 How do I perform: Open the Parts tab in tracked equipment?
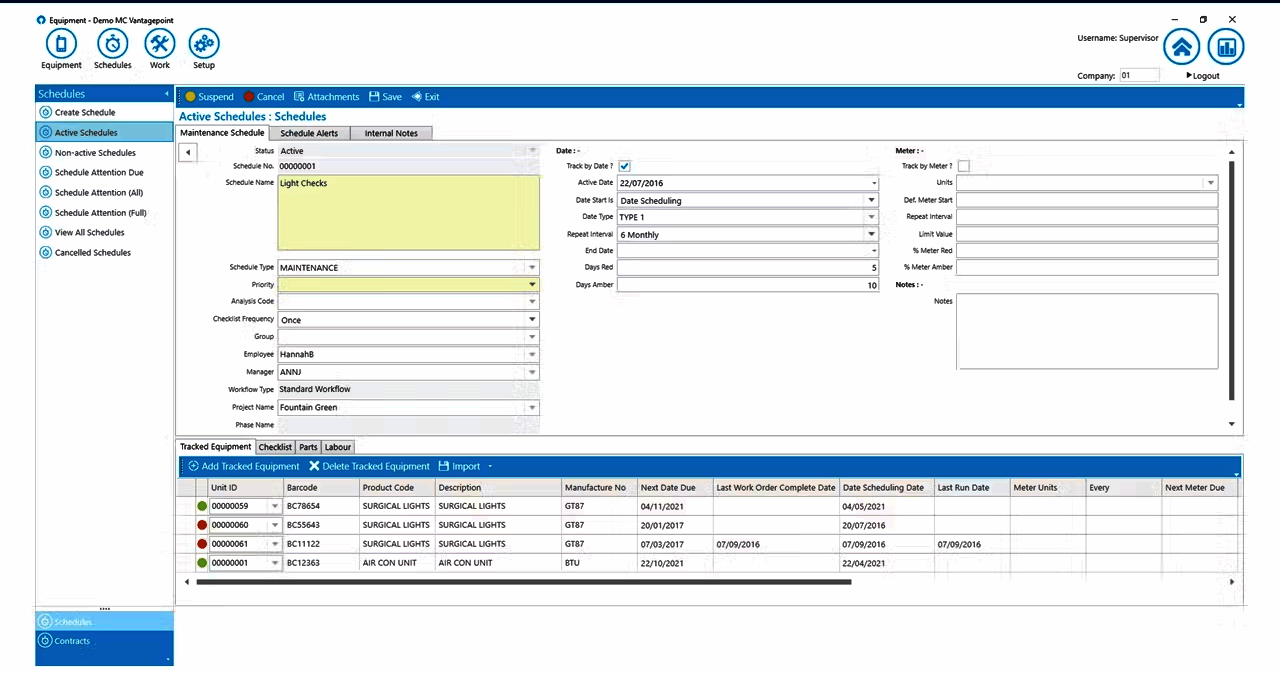click(307, 447)
